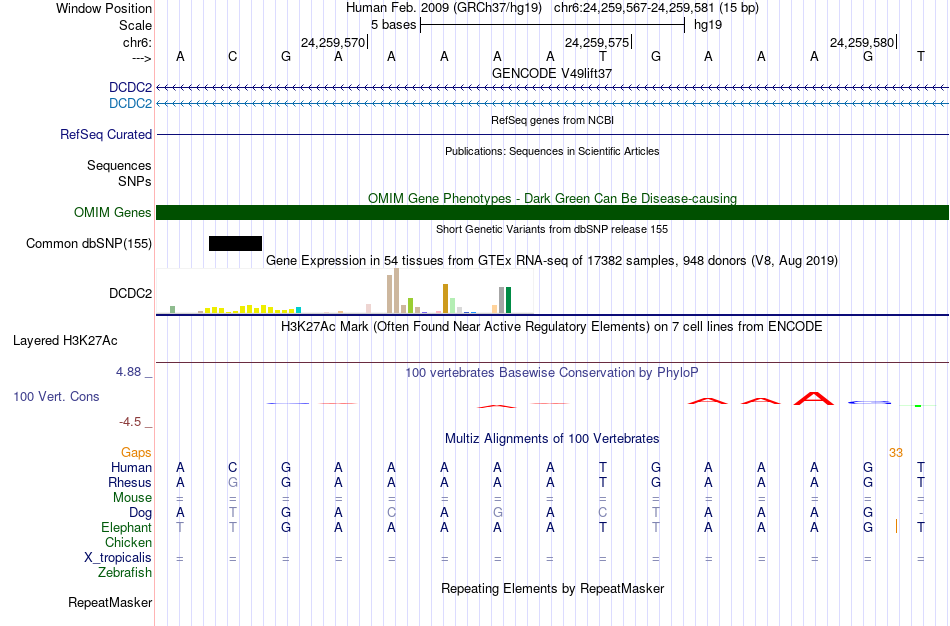Click the 100 Vert. Cons label
Screen dimensions: 950x626
point(56,396)
